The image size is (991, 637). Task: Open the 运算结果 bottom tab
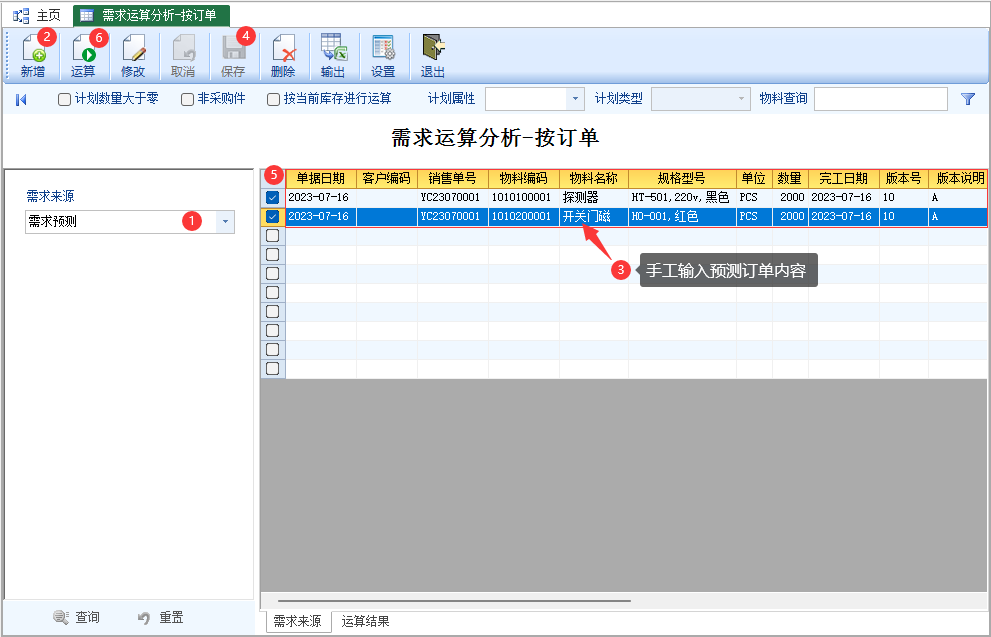[x=365, y=621]
